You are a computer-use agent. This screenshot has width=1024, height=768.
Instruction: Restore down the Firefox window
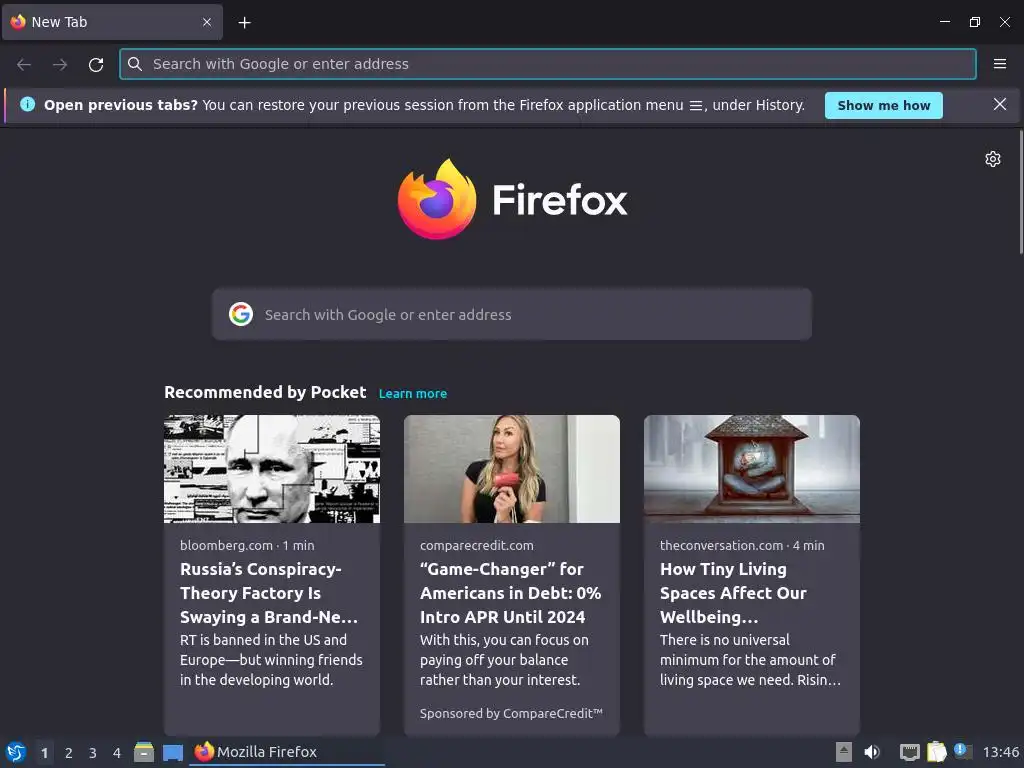[x=974, y=22]
